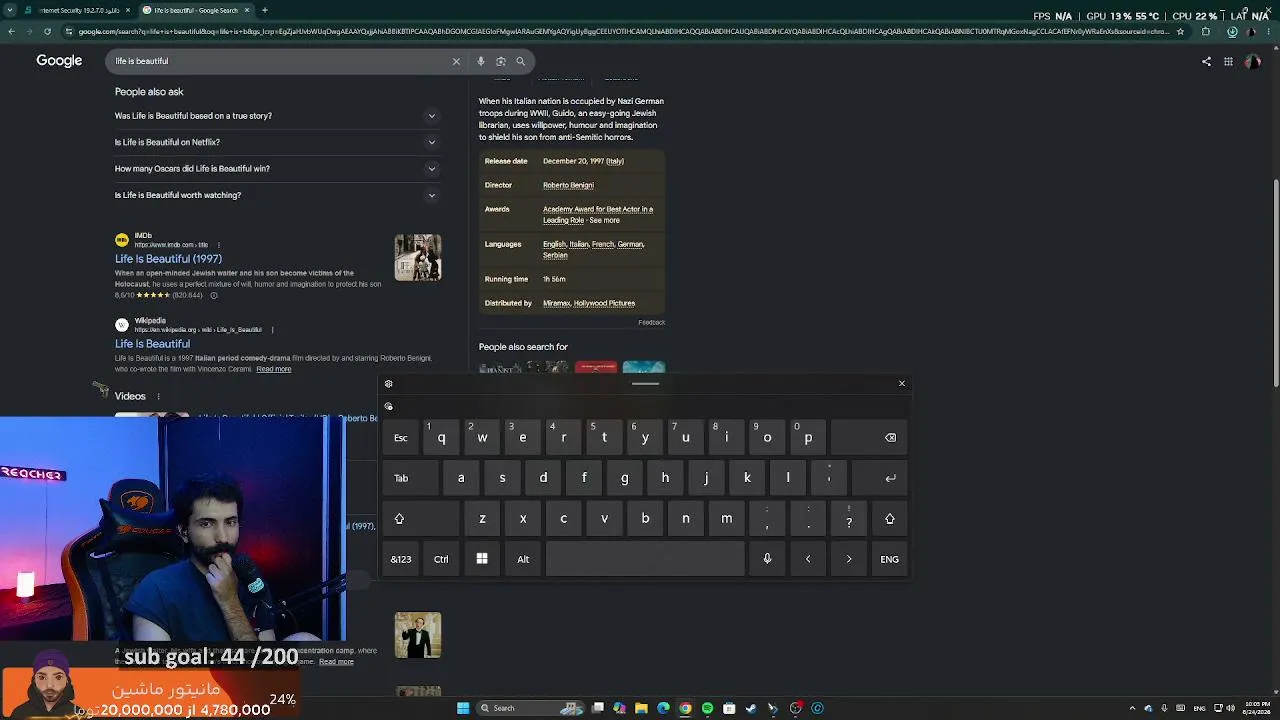Open 'Life Is Beautiful (1997)' IMDb link

pyautogui.click(x=168, y=259)
